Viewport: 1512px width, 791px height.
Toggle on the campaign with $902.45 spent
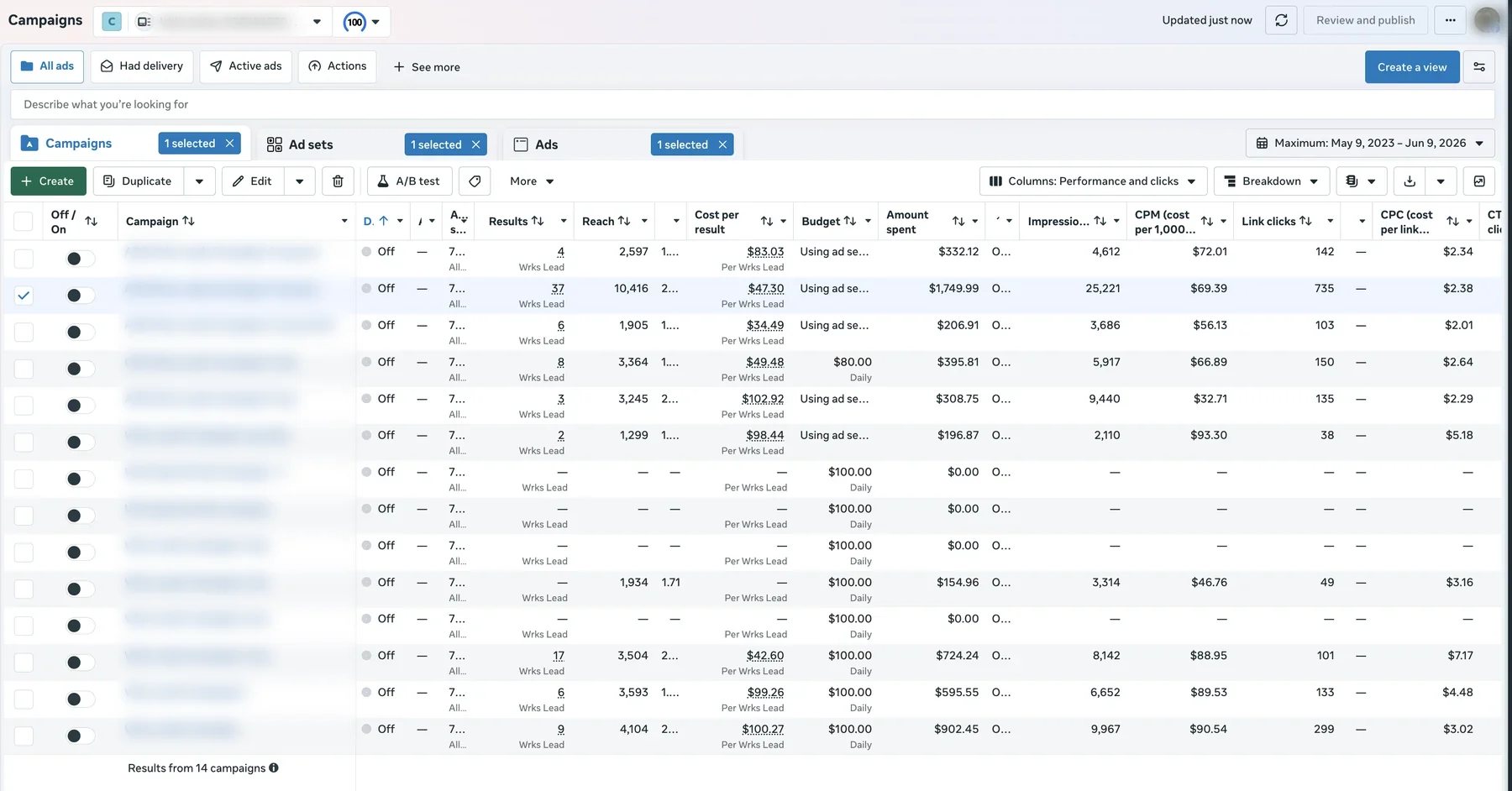pyautogui.click(x=80, y=736)
